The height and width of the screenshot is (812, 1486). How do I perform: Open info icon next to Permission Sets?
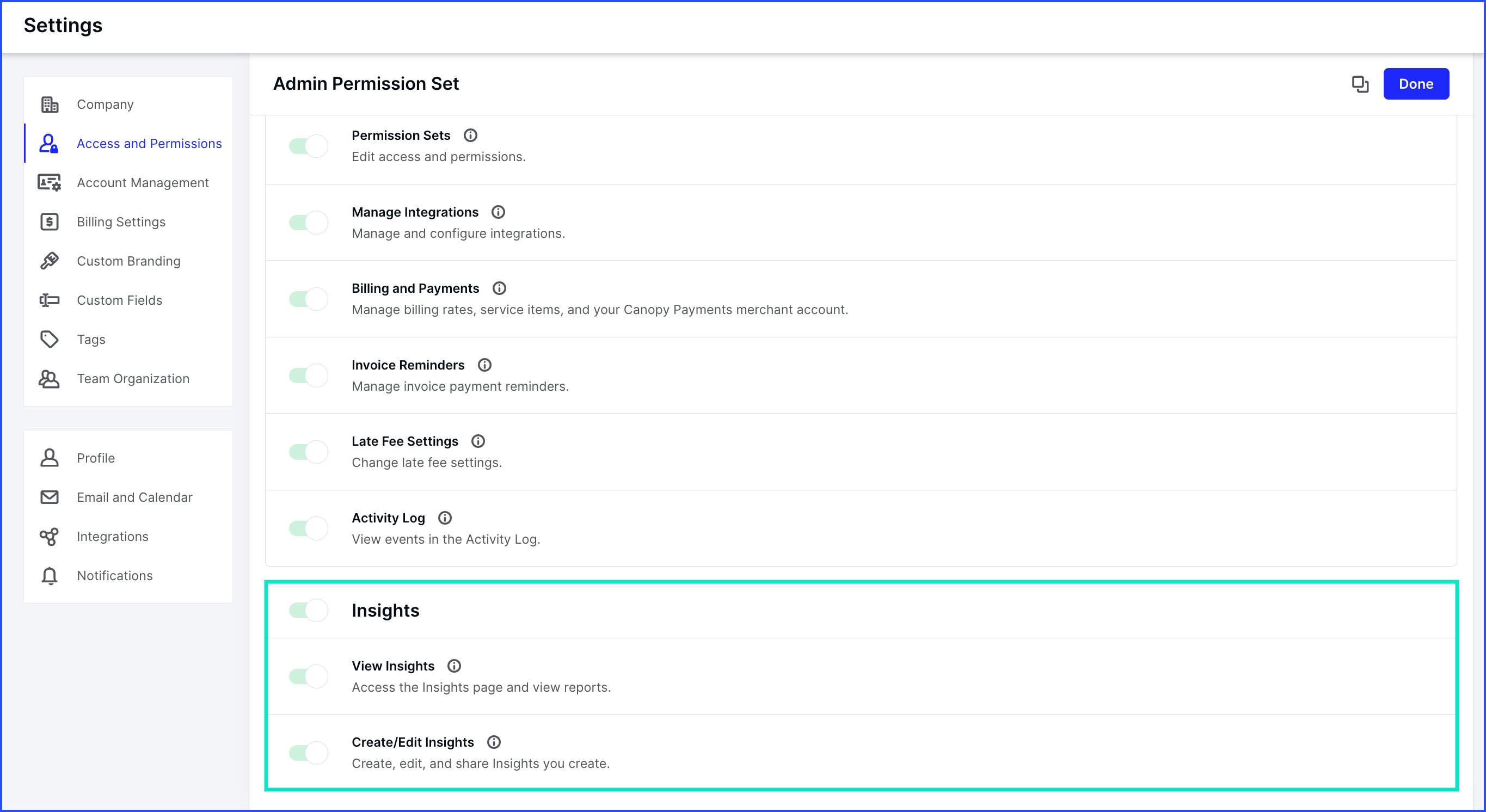click(x=470, y=136)
